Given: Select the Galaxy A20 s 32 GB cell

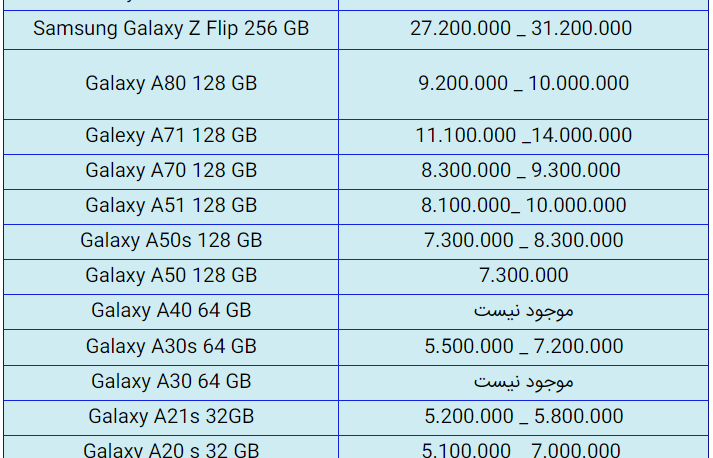Looking at the screenshot, I should click(x=171, y=447).
